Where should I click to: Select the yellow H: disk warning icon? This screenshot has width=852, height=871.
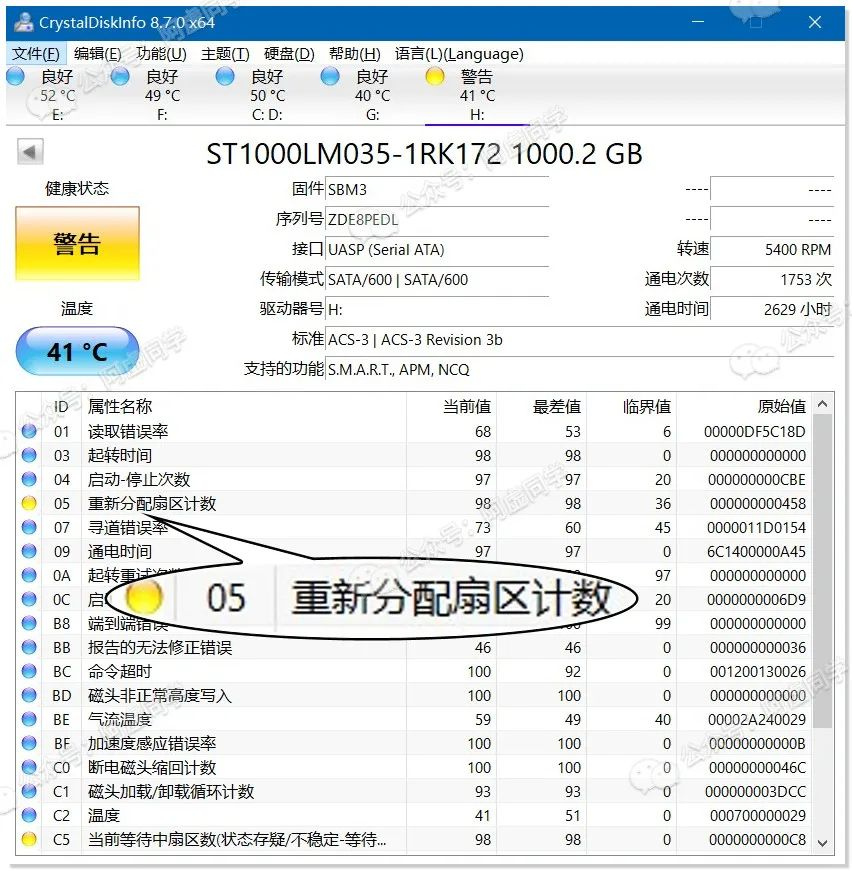[x=435, y=76]
